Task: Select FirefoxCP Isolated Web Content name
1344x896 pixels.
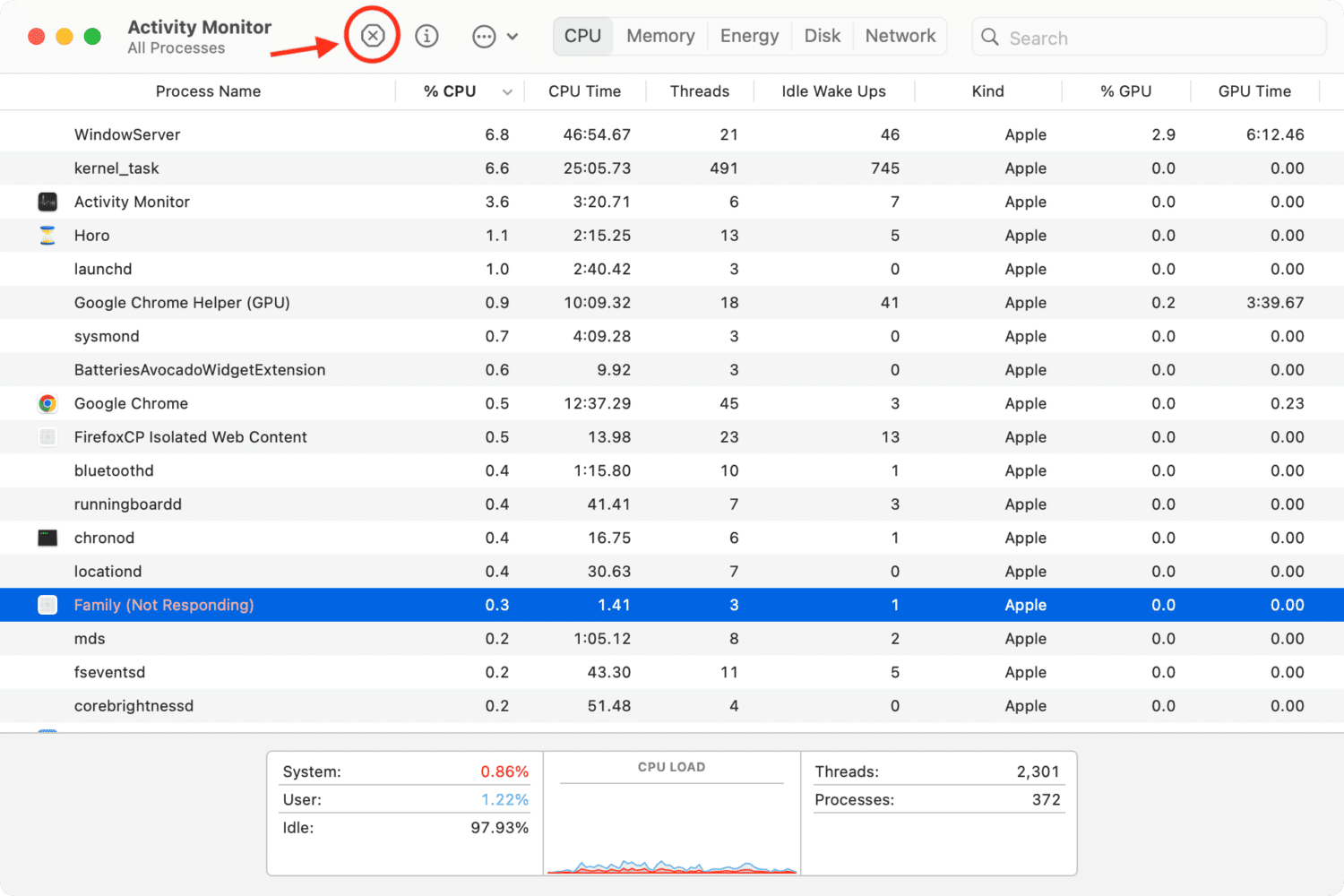Action: [x=190, y=437]
